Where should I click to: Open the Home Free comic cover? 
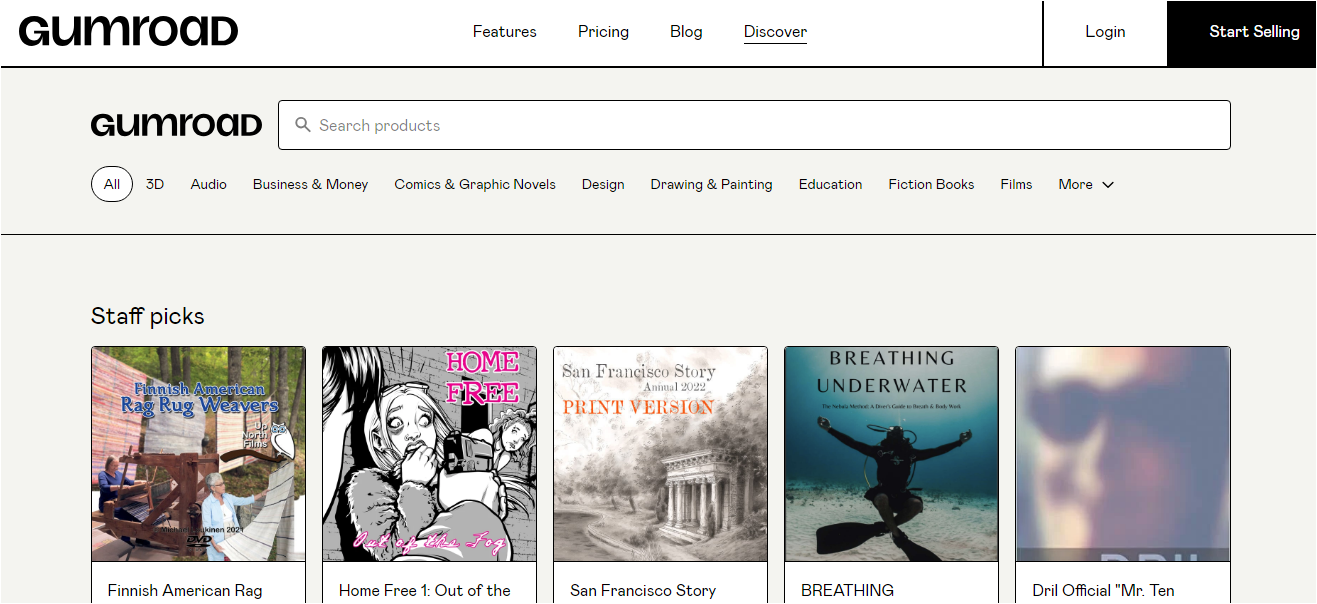(429, 454)
